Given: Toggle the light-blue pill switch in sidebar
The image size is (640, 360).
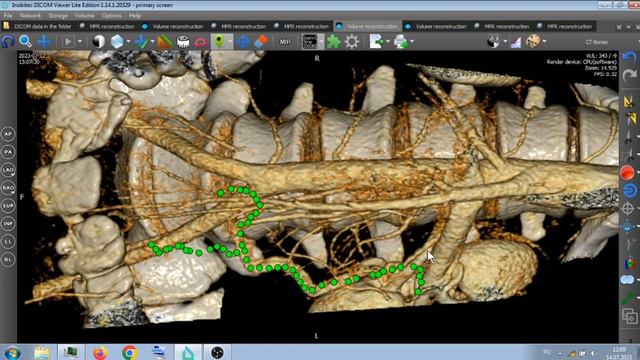Looking at the screenshot, I should tap(627, 280).
